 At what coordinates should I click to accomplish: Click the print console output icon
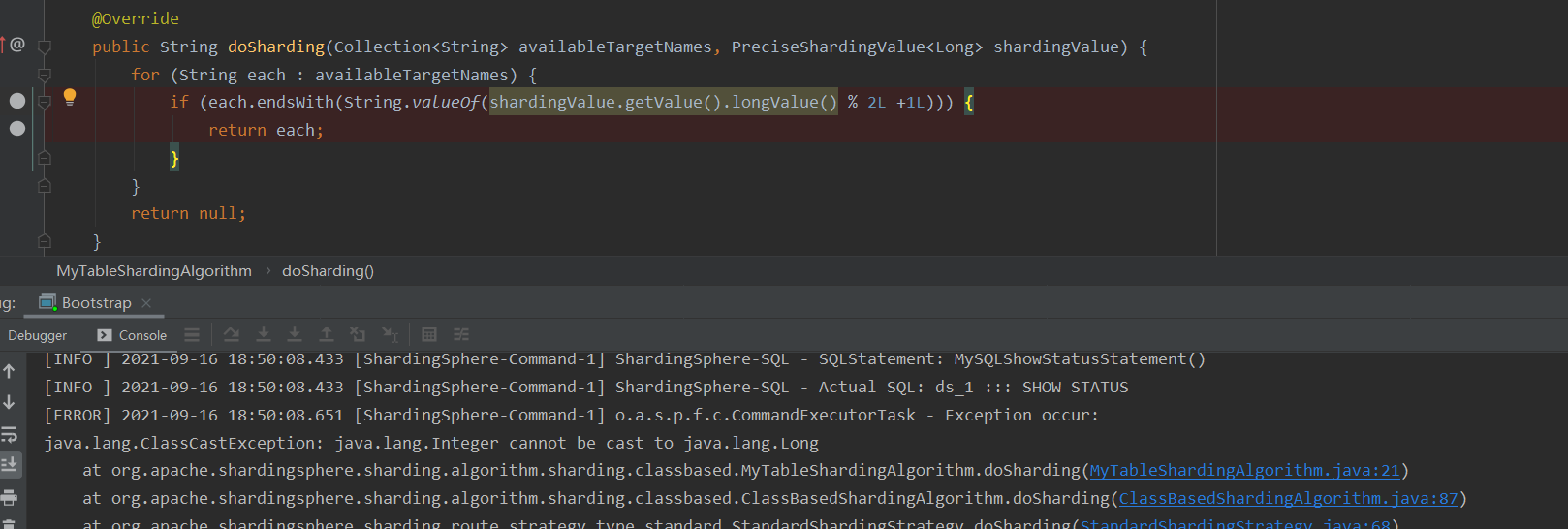[x=9, y=498]
